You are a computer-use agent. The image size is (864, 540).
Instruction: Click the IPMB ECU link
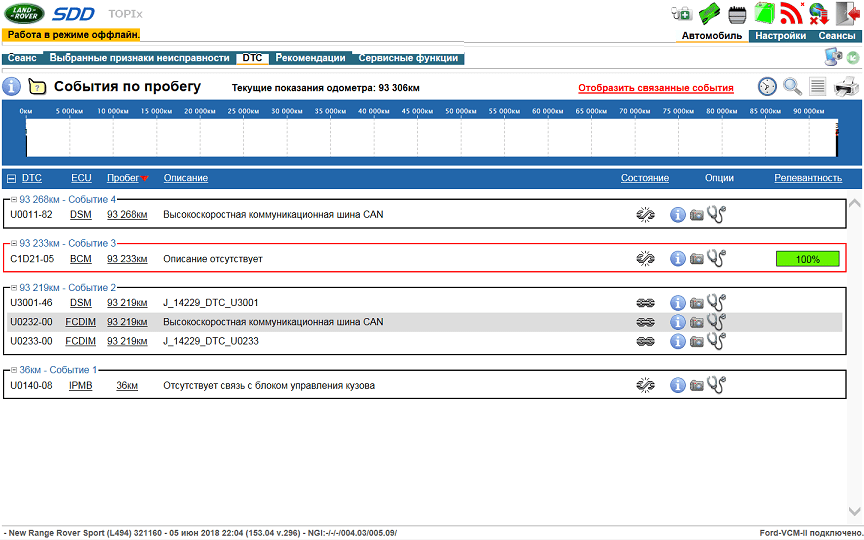tap(80, 386)
